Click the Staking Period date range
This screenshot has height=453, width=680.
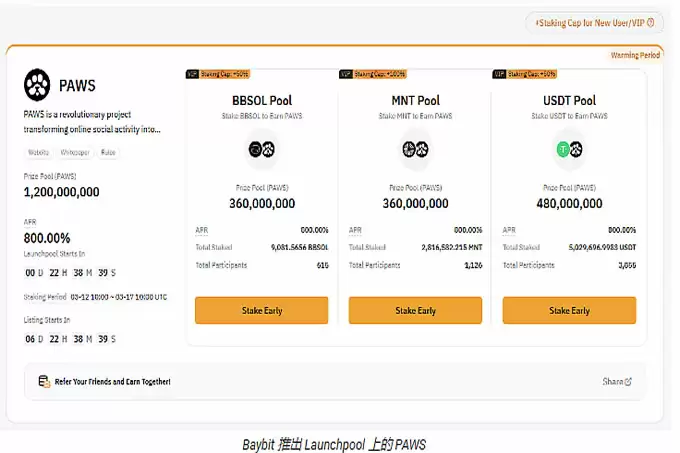point(119,297)
